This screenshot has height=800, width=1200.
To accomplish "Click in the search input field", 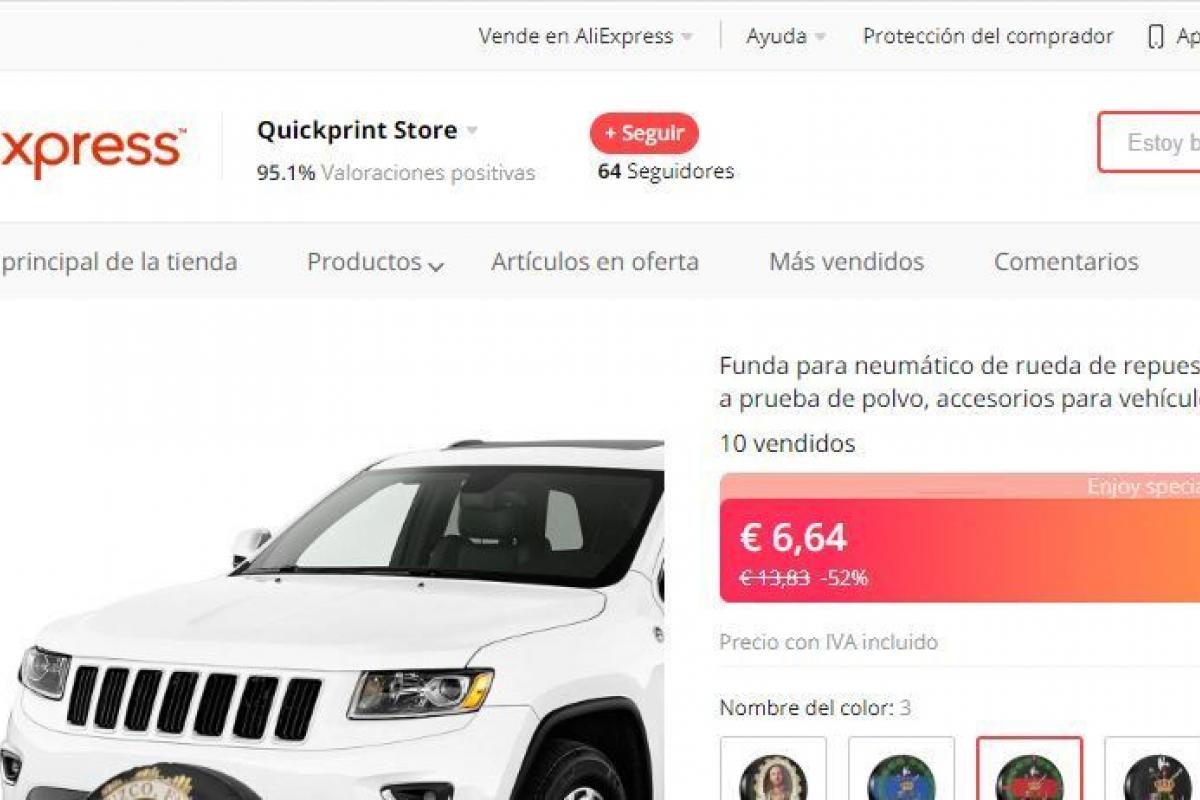I will point(1149,142).
